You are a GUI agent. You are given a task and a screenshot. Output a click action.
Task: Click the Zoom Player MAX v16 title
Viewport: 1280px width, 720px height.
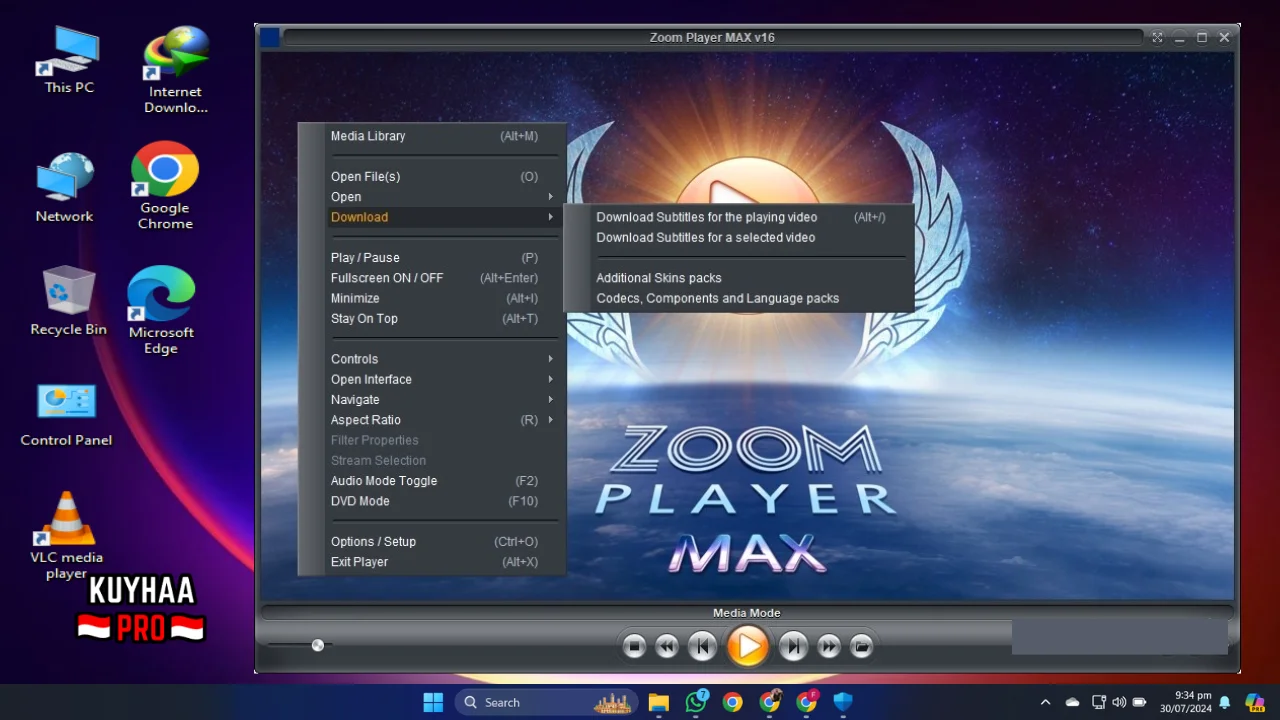point(712,38)
